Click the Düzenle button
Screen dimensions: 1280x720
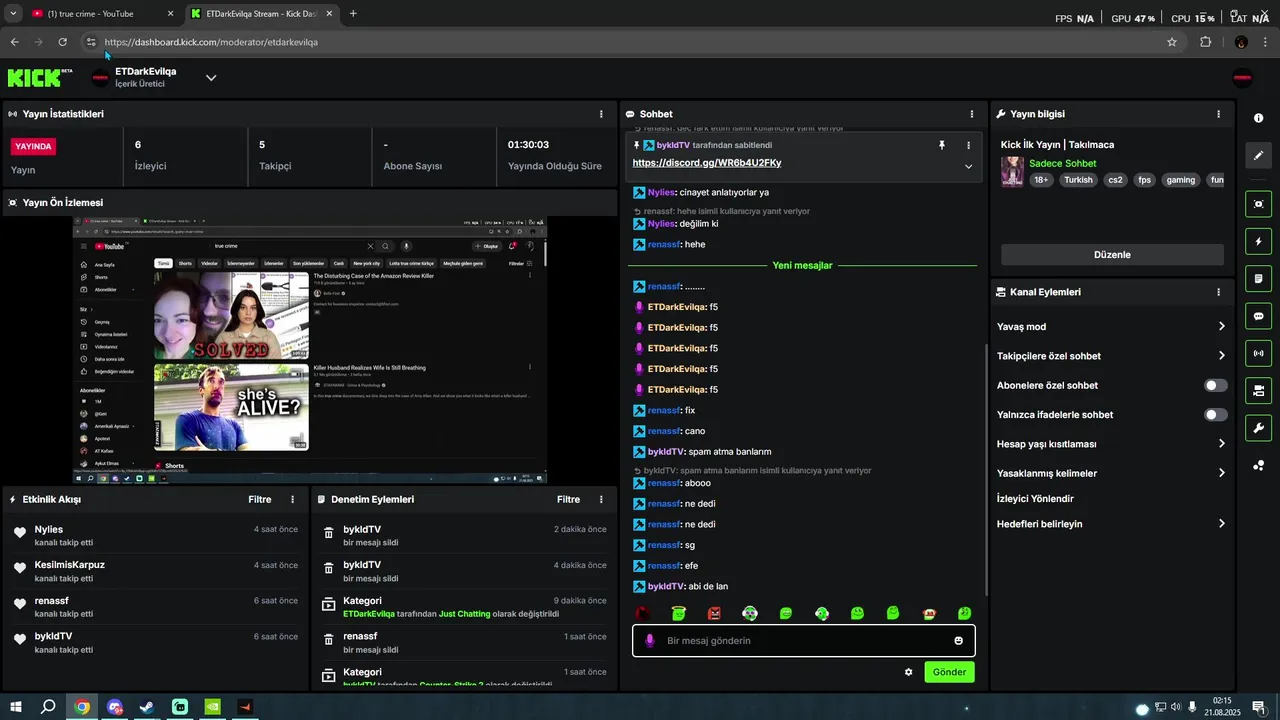pos(1112,255)
